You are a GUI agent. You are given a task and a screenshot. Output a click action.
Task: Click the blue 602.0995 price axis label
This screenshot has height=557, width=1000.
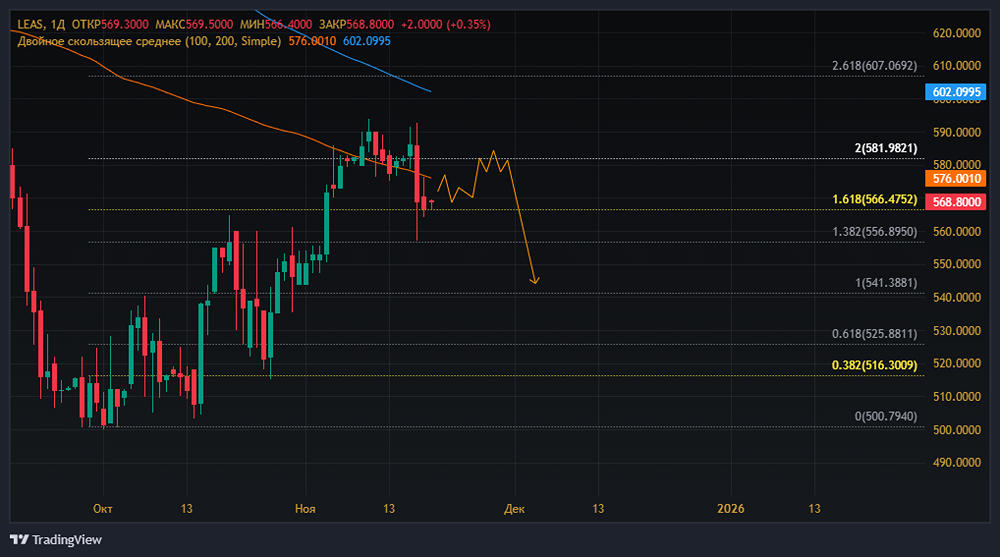click(x=955, y=92)
